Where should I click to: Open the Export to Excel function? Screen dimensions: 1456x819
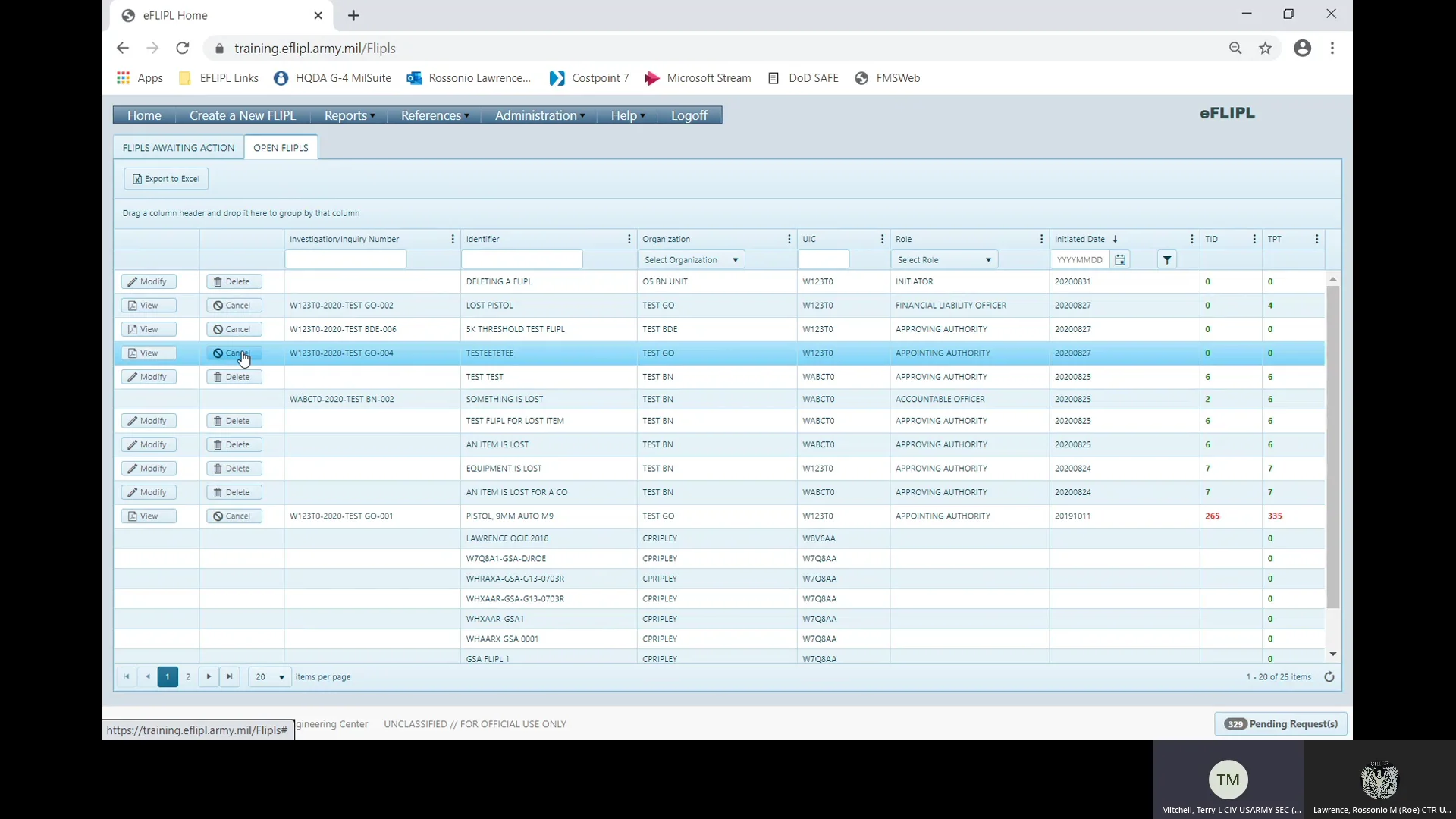click(165, 178)
